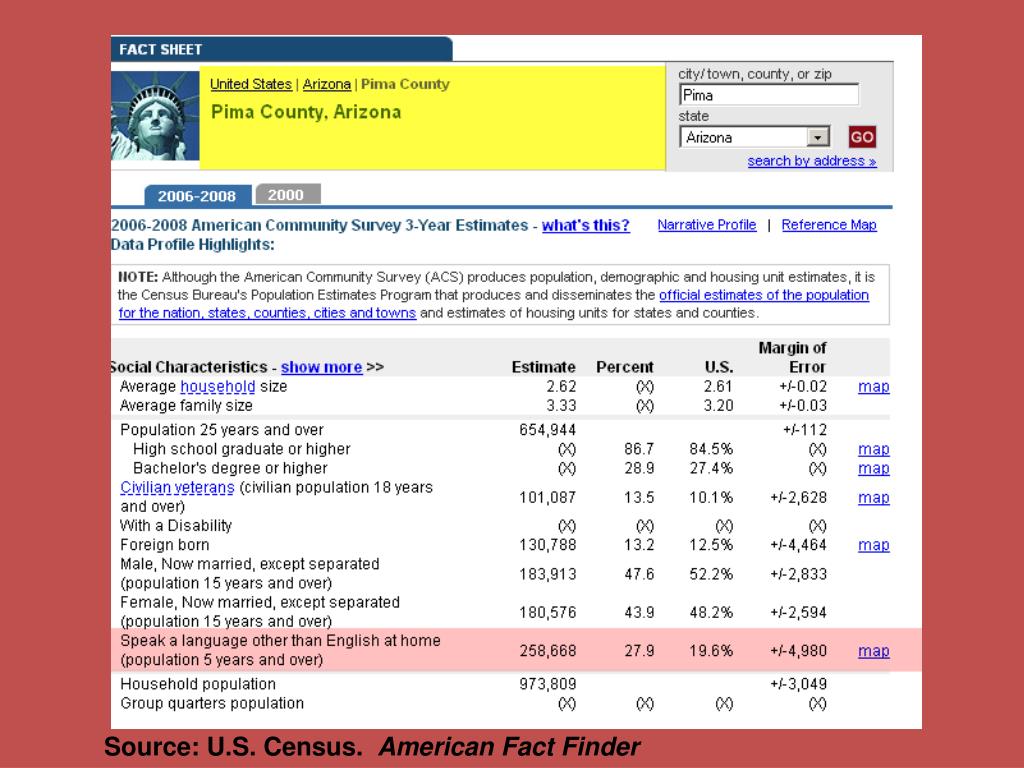Select the Pima County, Arizona heading
Viewport: 1024px width, 768px height.
[306, 112]
